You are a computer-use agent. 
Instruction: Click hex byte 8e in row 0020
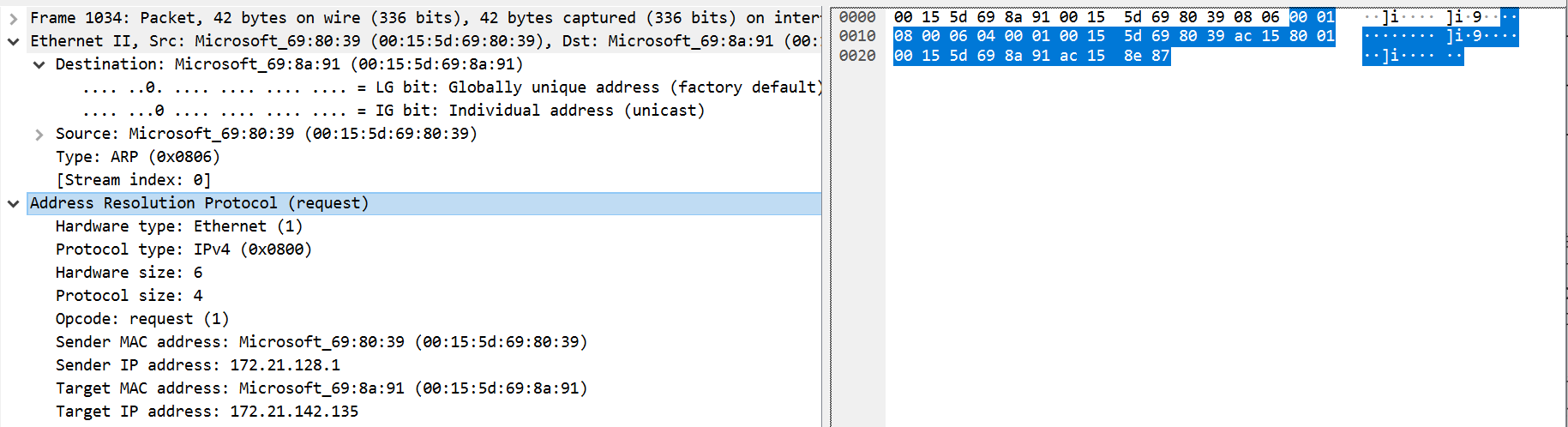[1132, 56]
